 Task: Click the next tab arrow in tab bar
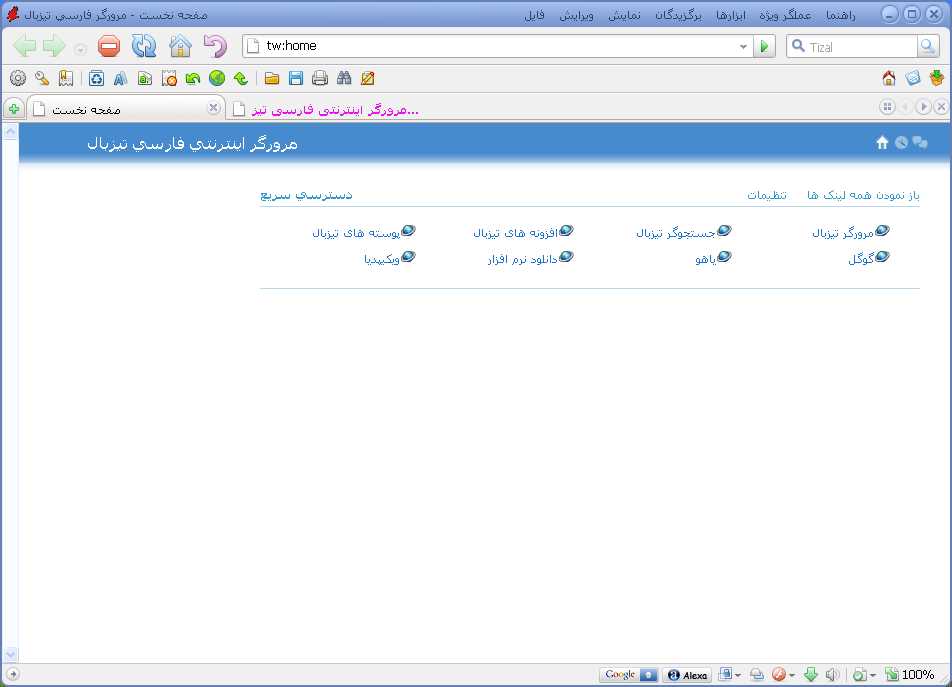(x=923, y=107)
